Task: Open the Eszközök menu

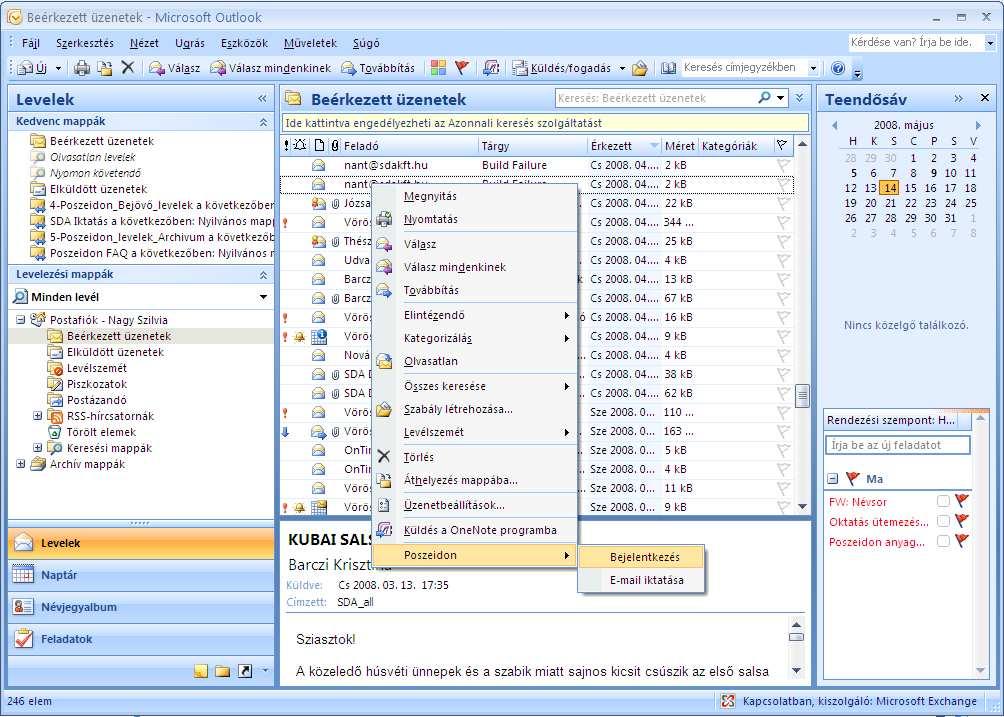Action: pos(244,43)
